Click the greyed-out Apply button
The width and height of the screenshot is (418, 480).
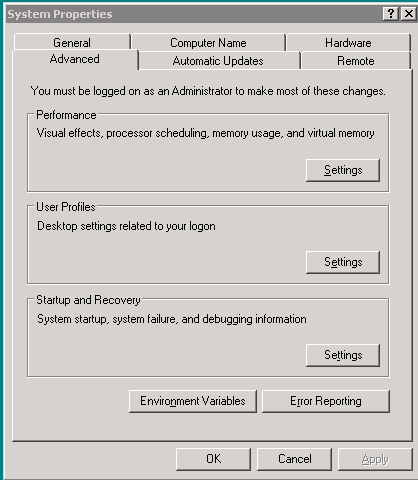(x=375, y=459)
